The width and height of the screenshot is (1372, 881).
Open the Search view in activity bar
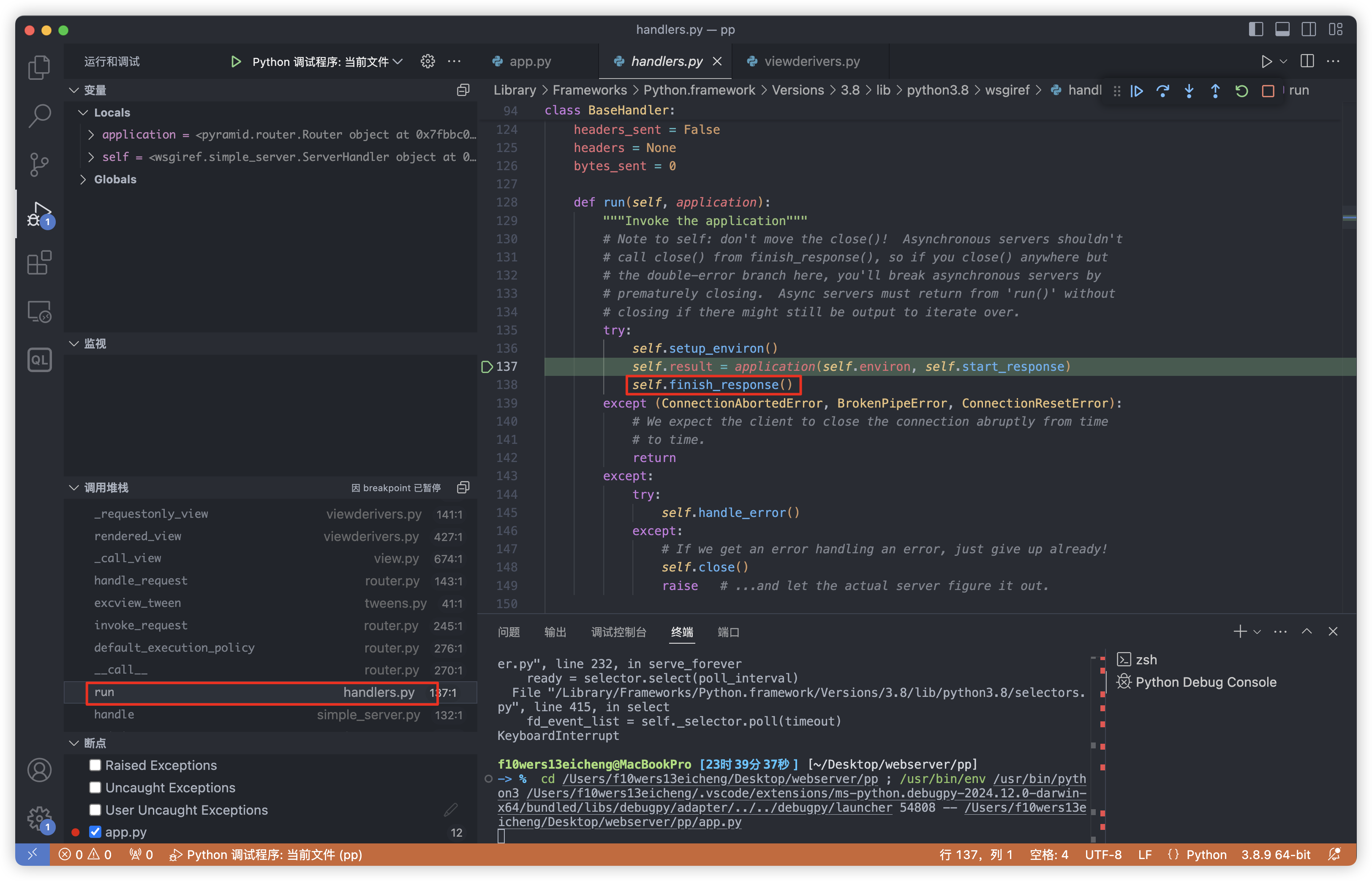(x=39, y=116)
